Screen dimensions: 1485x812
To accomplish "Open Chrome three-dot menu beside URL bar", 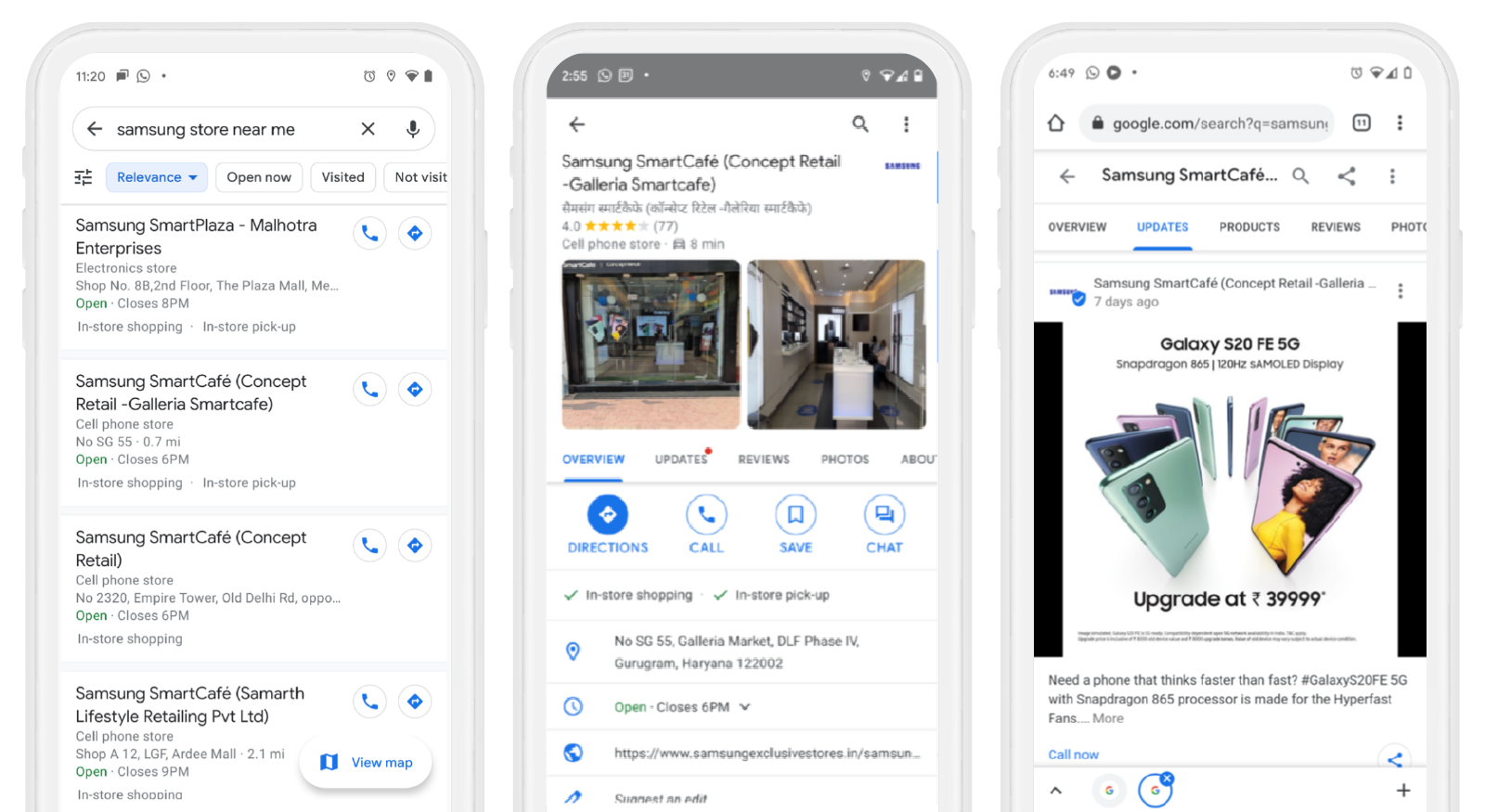I will click(1400, 122).
